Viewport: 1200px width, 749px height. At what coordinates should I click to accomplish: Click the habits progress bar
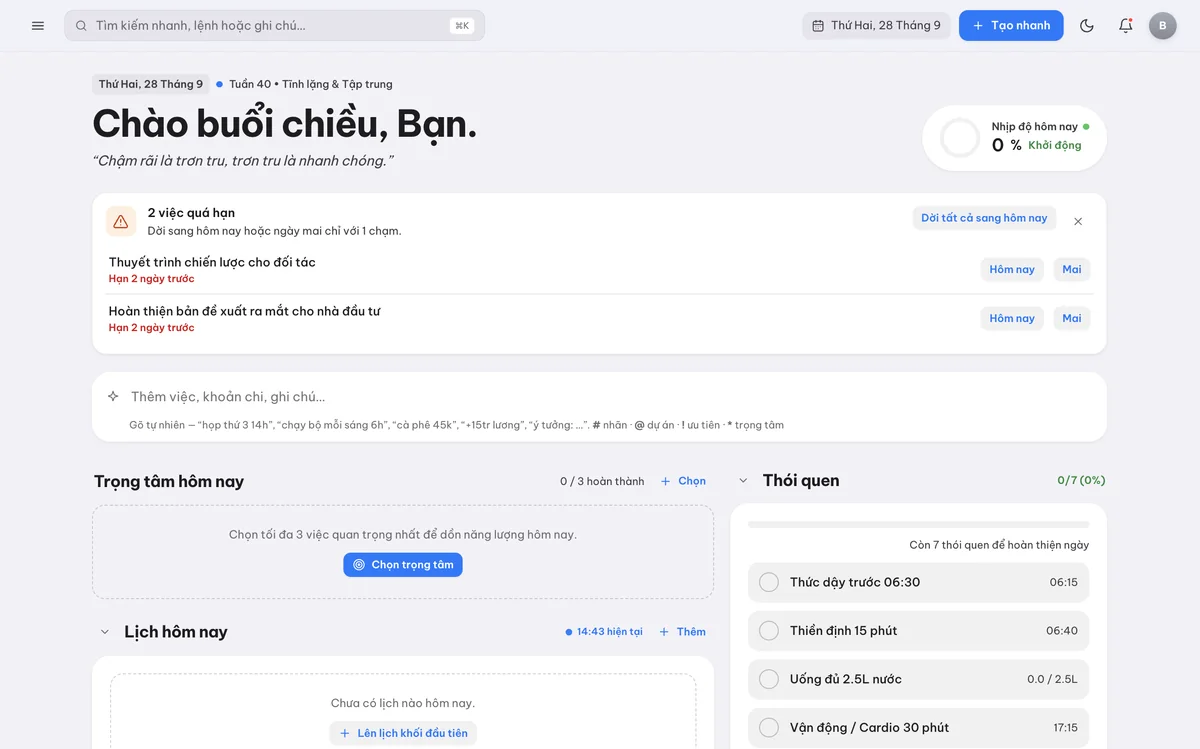(918, 524)
